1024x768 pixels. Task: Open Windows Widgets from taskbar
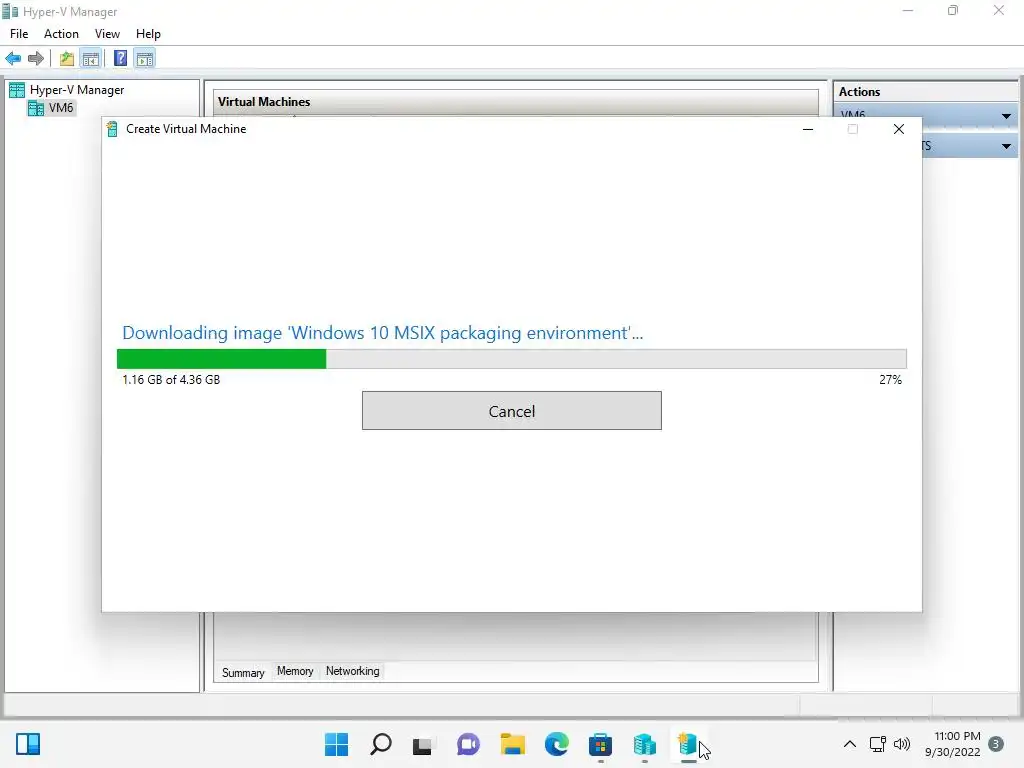point(28,744)
